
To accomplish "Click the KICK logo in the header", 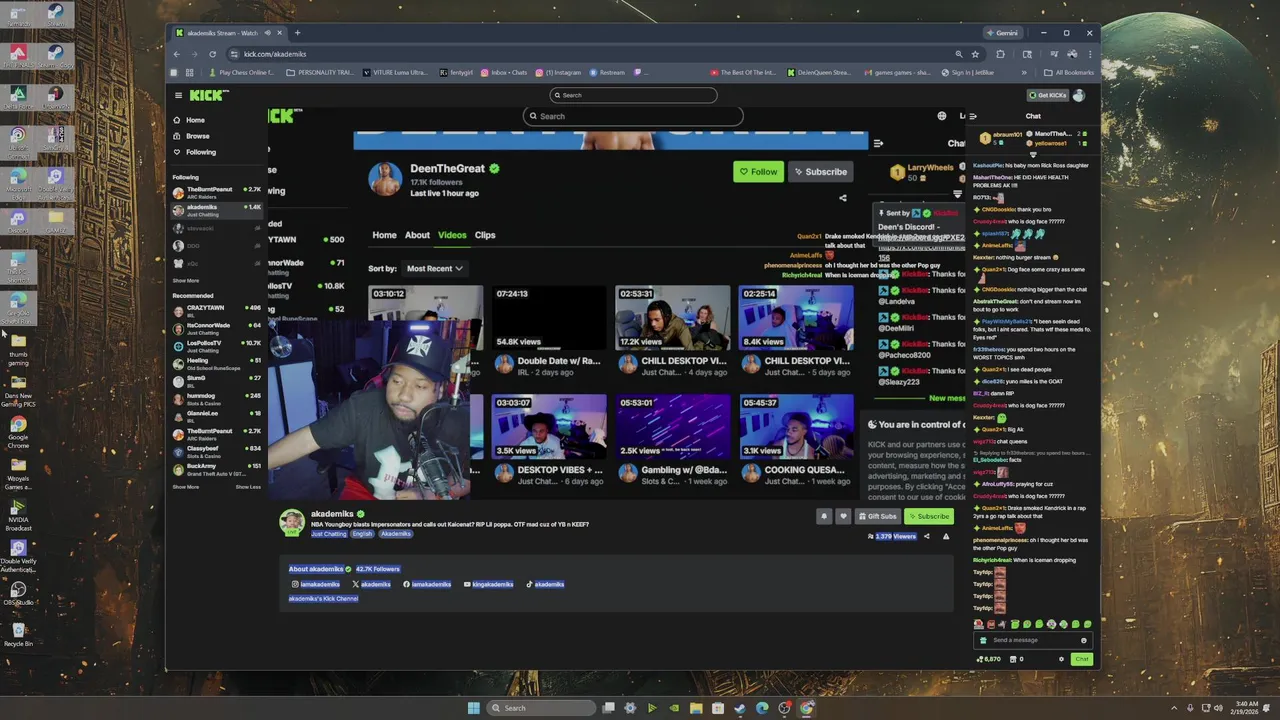I will point(209,95).
